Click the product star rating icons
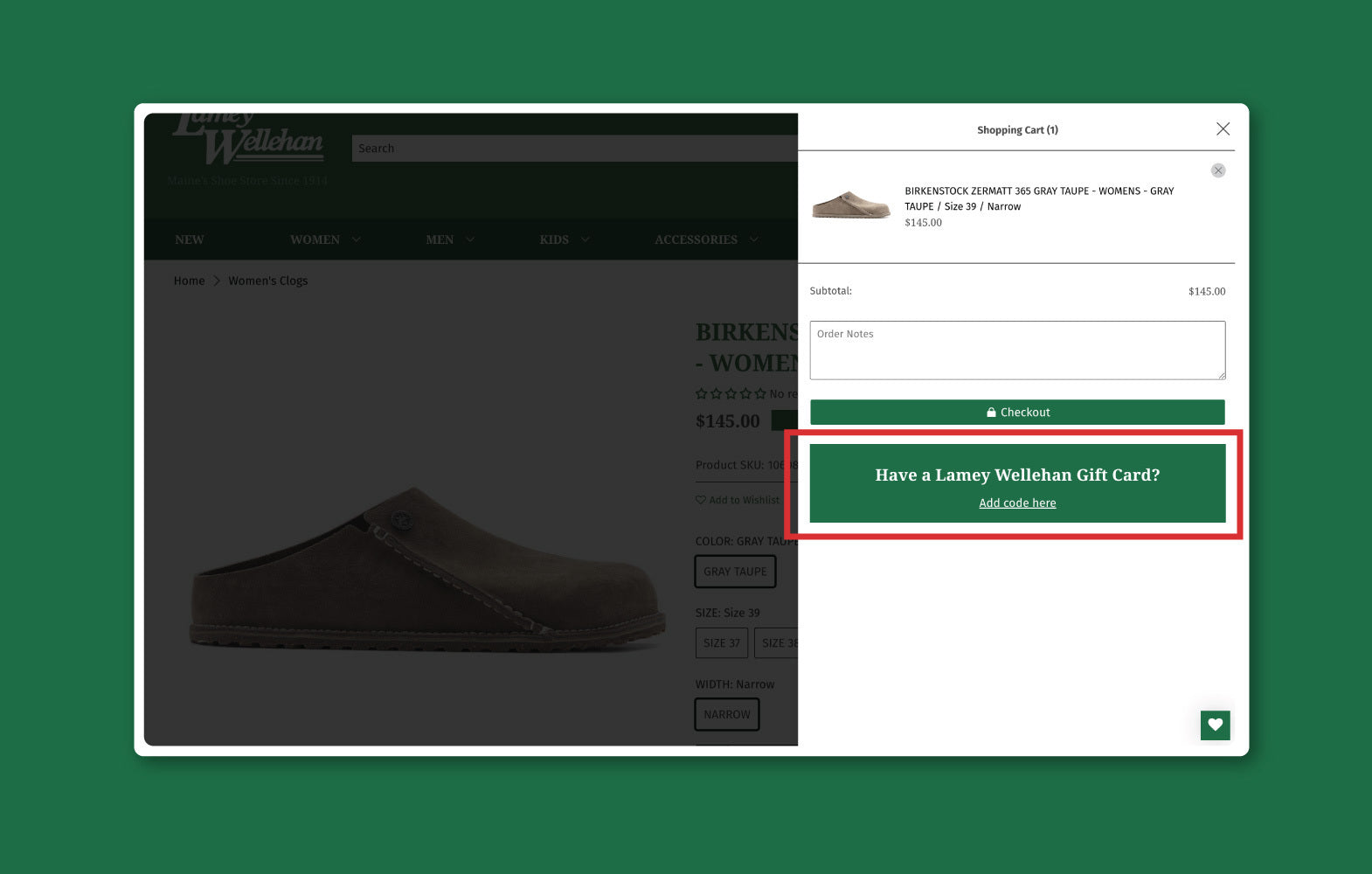 point(731,394)
